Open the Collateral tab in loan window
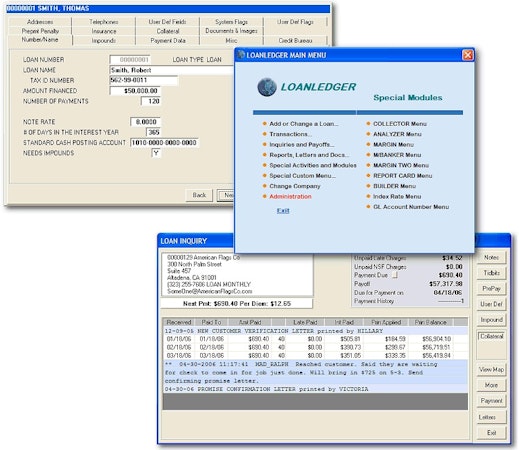This screenshot has width=519, height=450. click(167, 31)
